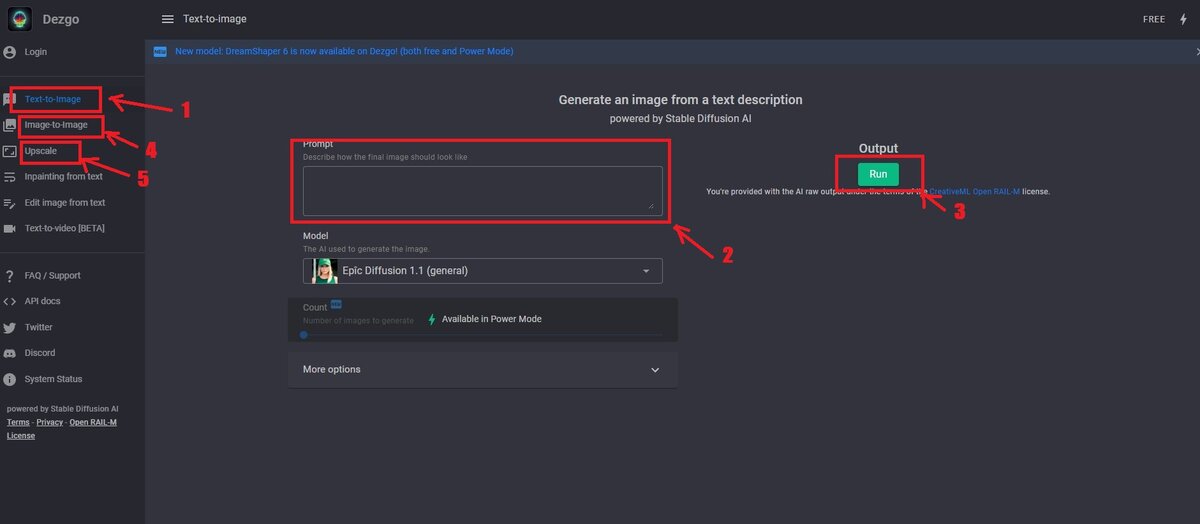
Task: Click the Edit image from text icon
Action: point(10,203)
